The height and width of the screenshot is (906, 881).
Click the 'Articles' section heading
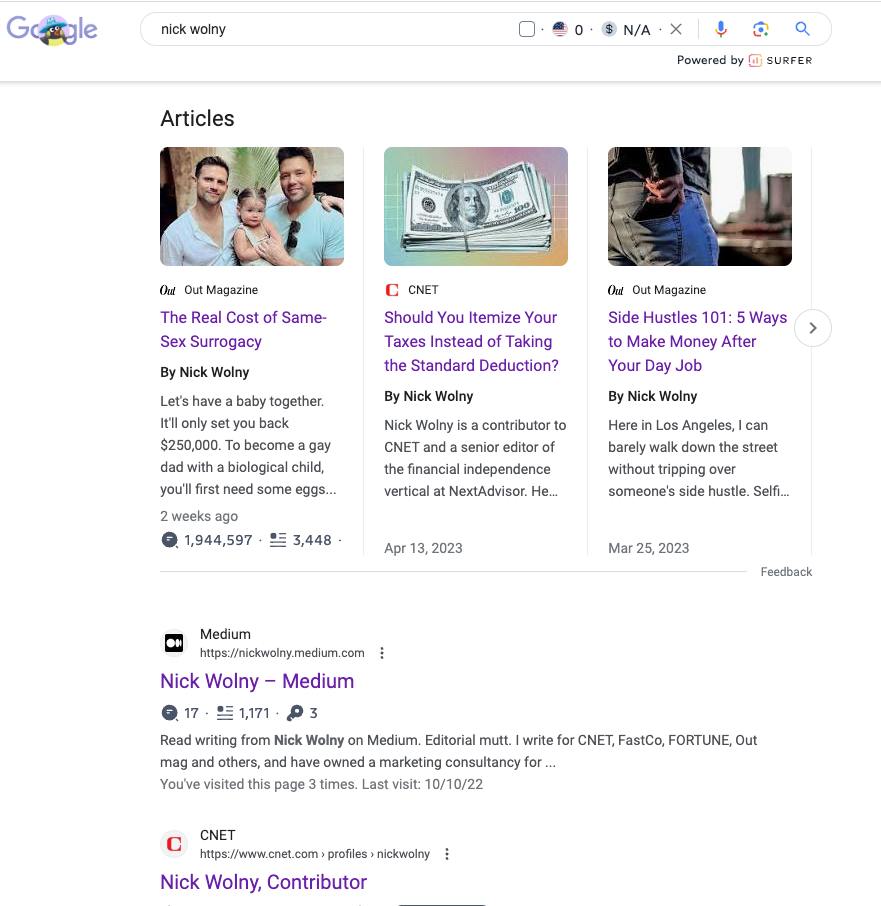point(198,118)
